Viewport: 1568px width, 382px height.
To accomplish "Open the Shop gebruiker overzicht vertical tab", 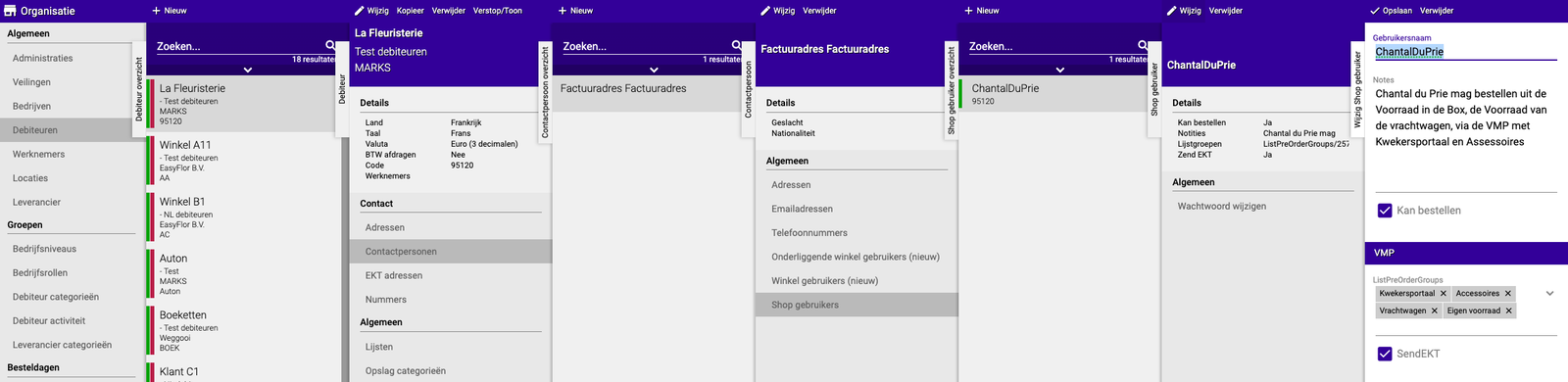I will [951, 91].
